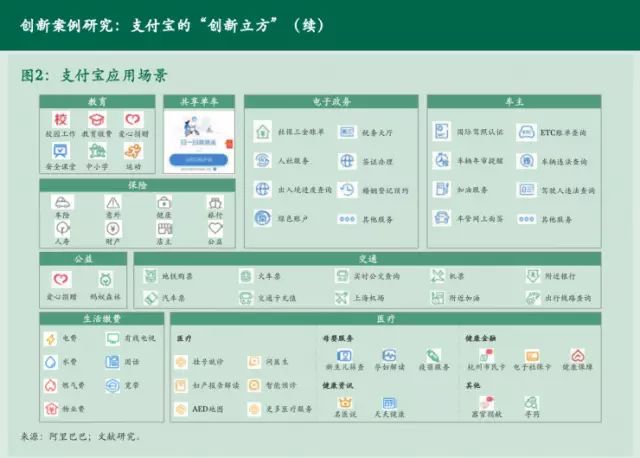Click the 母婴服务 subheading text
This screenshot has height=458, width=640.
coord(338,338)
